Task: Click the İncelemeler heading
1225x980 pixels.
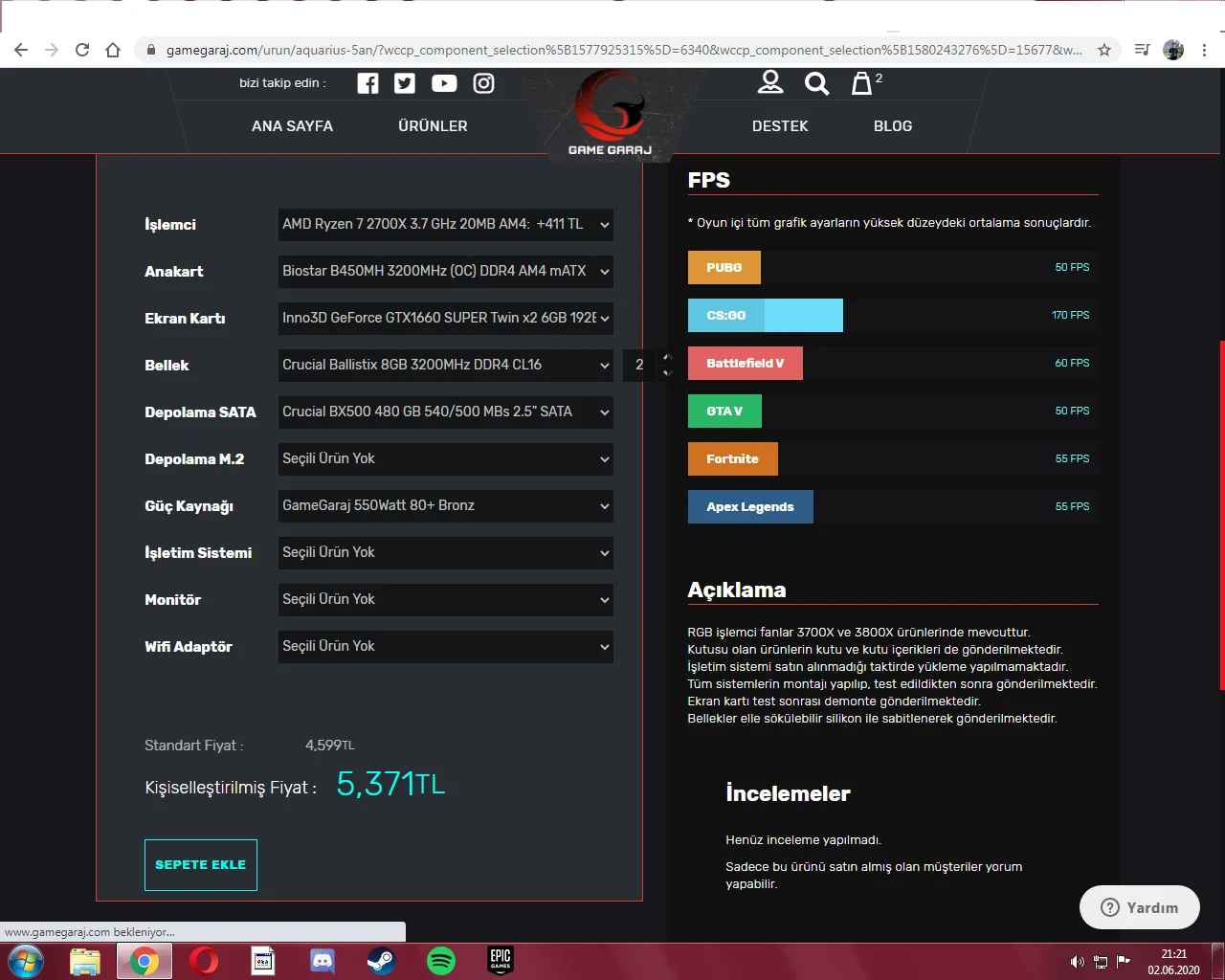Action: (x=788, y=793)
